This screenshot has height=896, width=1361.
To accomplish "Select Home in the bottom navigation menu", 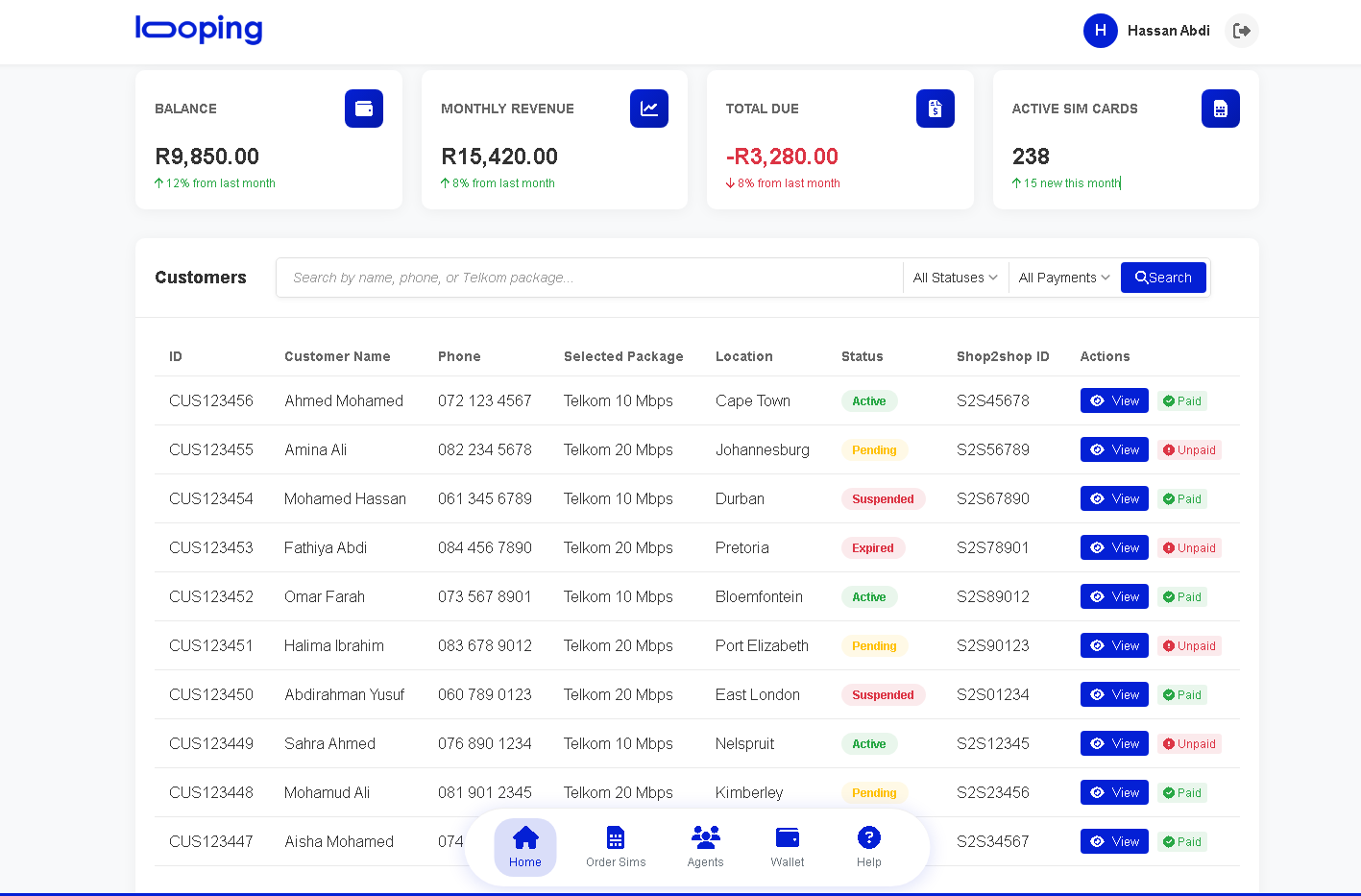I will point(524,837).
